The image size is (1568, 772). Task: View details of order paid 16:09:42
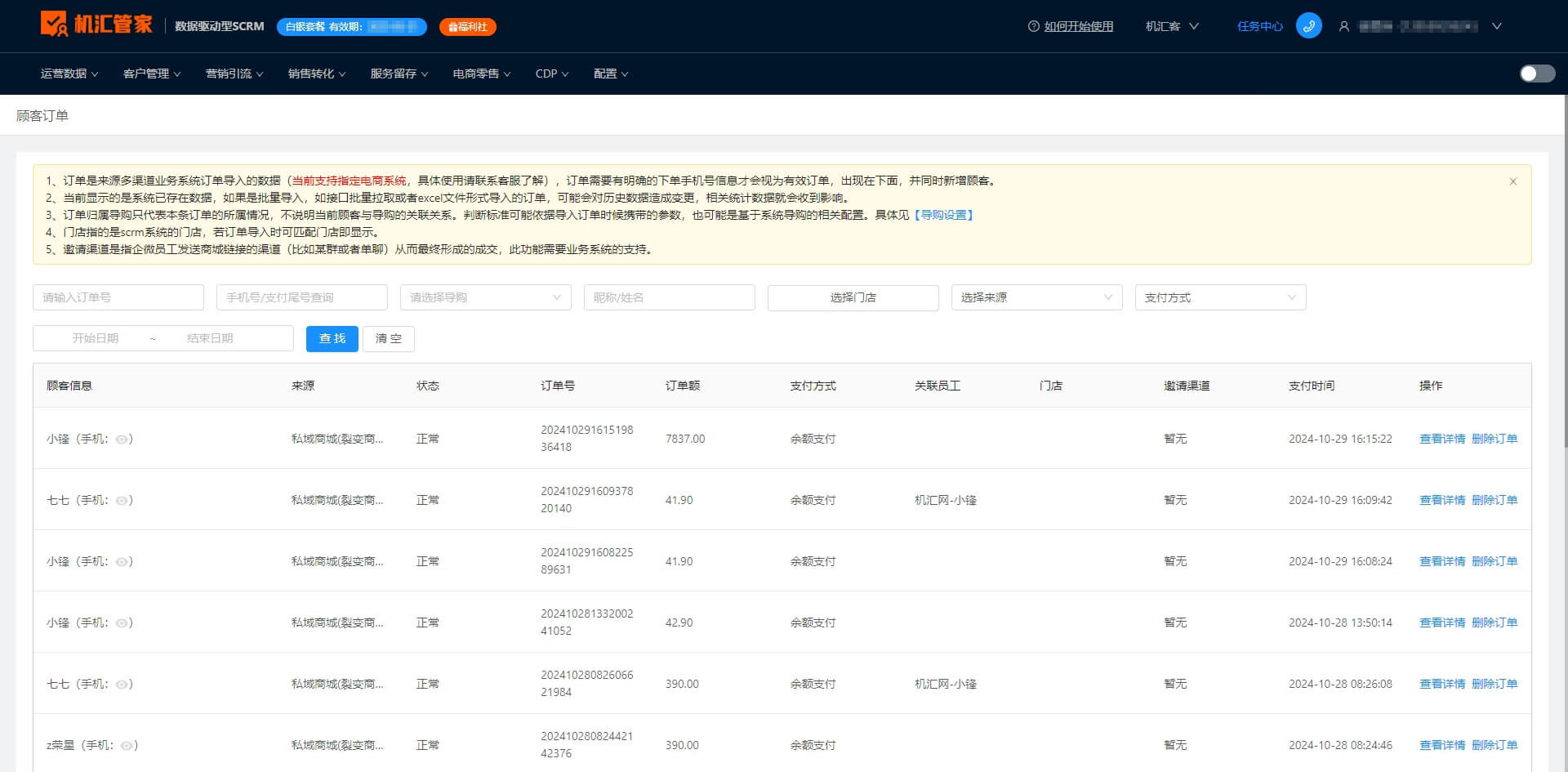tap(1442, 500)
